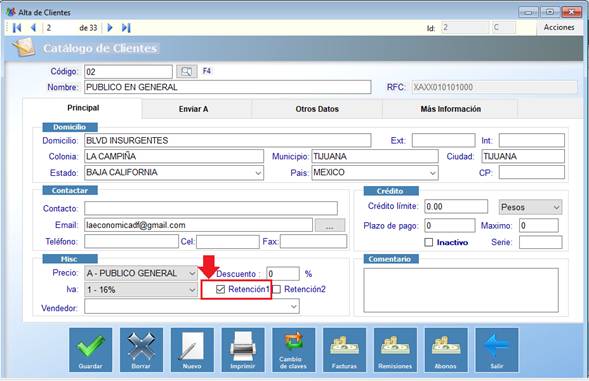Go to the first client record
Screen dimensions: 589x381
click(17, 27)
